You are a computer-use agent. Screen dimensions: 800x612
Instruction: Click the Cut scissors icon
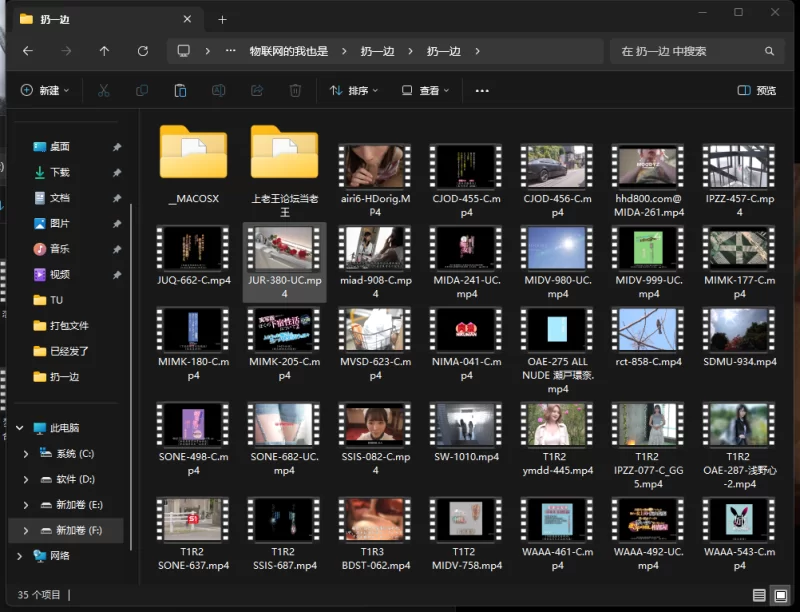click(x=104, y=91)
